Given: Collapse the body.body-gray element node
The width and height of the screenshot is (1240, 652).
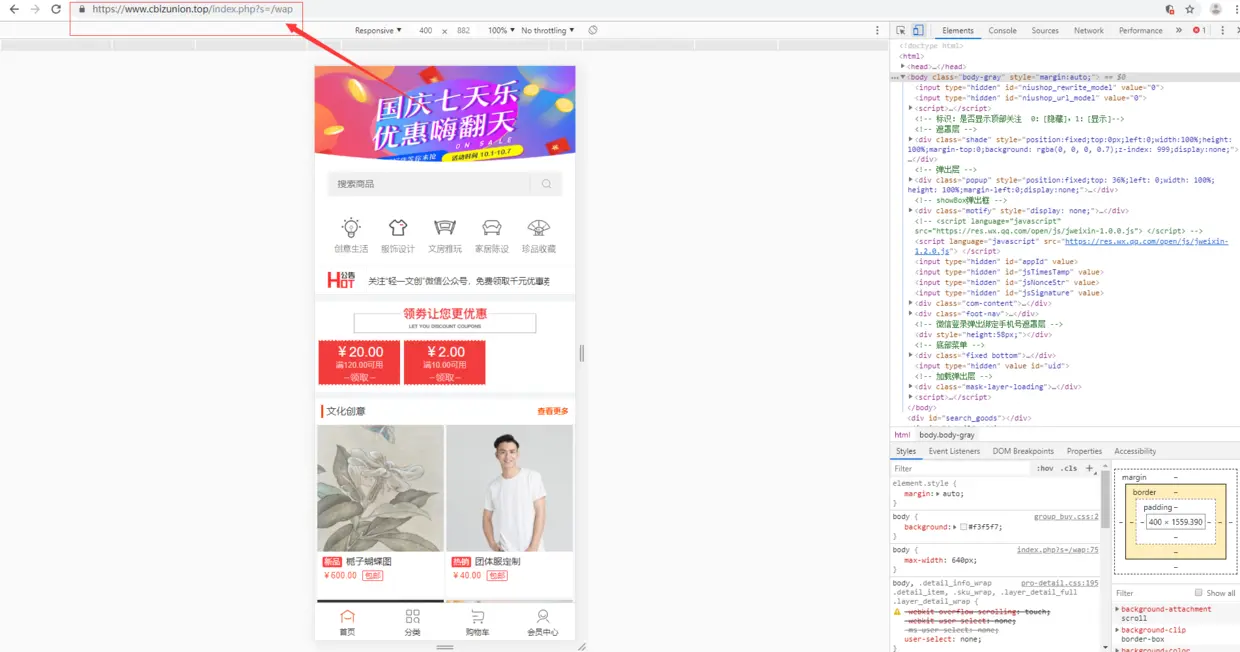Looking at the screenshot, I should (903, 77).
